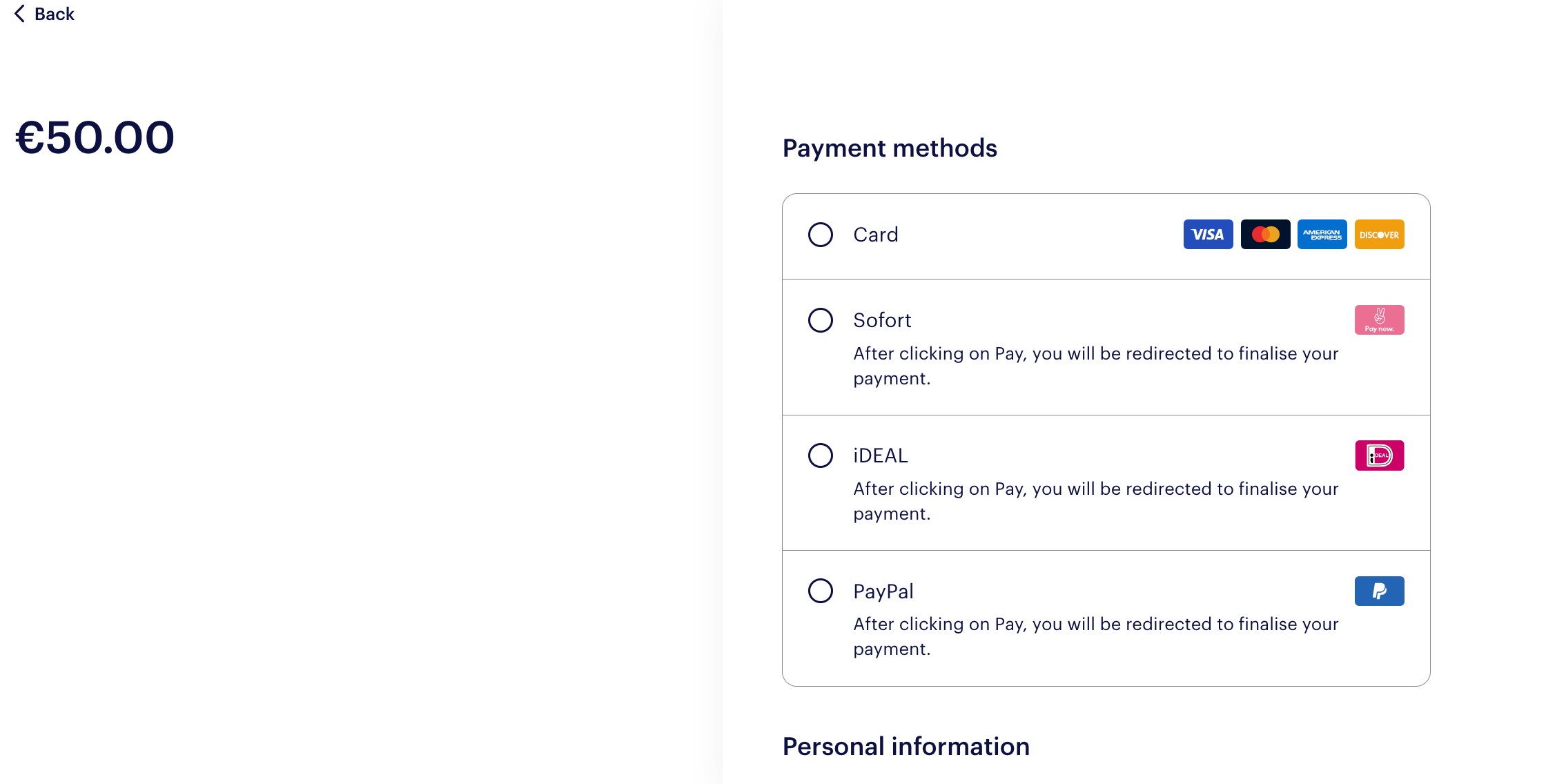This screenshot has height=784, width=1546.
Task: Click the Back chevron arrow icon
Action: tap(20, 14)
